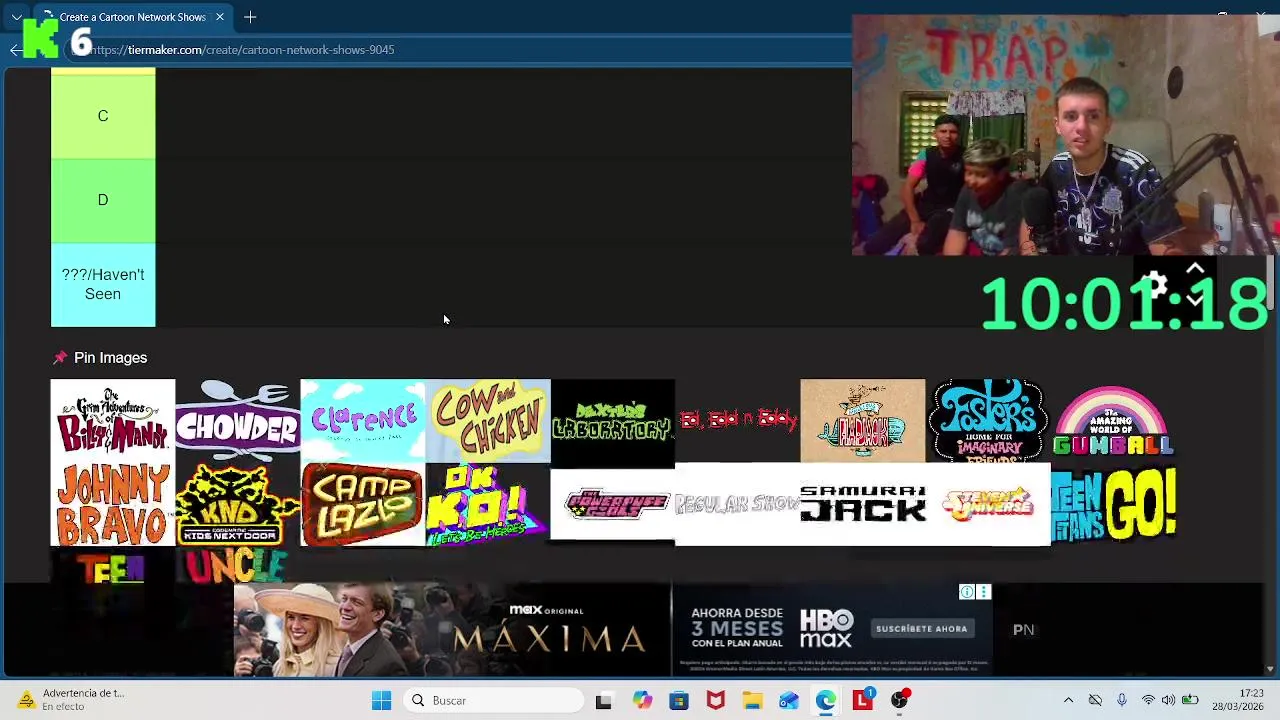Select the Uncle Grandpa image in bottom row
The height and width of the screenshot is (720, 1280).
(238, 565)
